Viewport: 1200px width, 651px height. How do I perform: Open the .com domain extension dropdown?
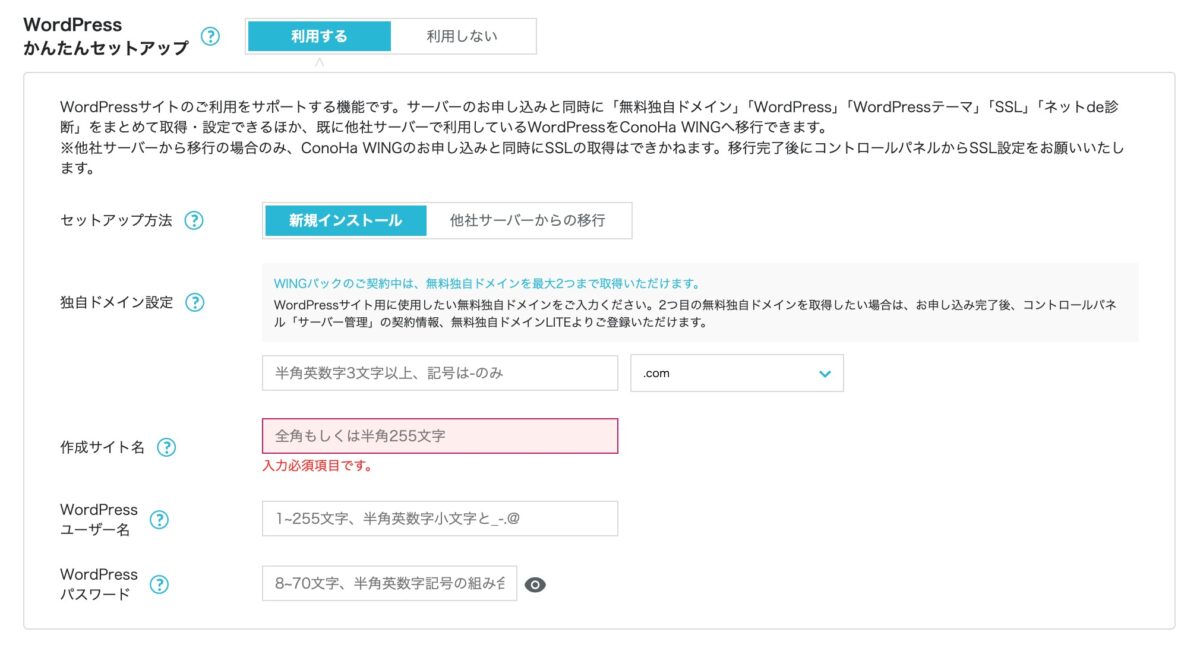coord(737,373)
